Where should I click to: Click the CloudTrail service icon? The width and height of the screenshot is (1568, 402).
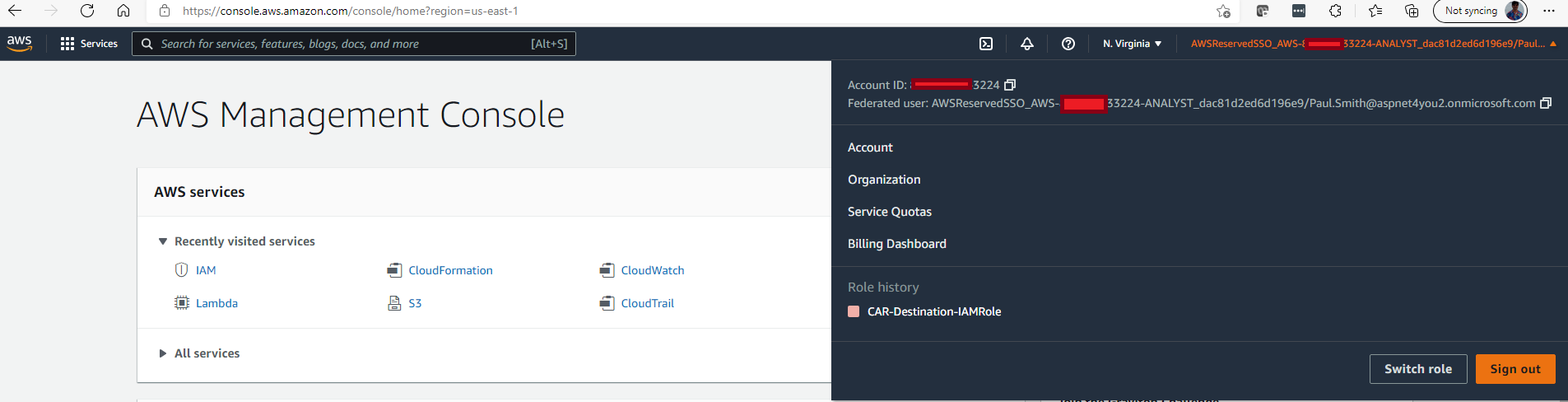(x=607, y=303)
